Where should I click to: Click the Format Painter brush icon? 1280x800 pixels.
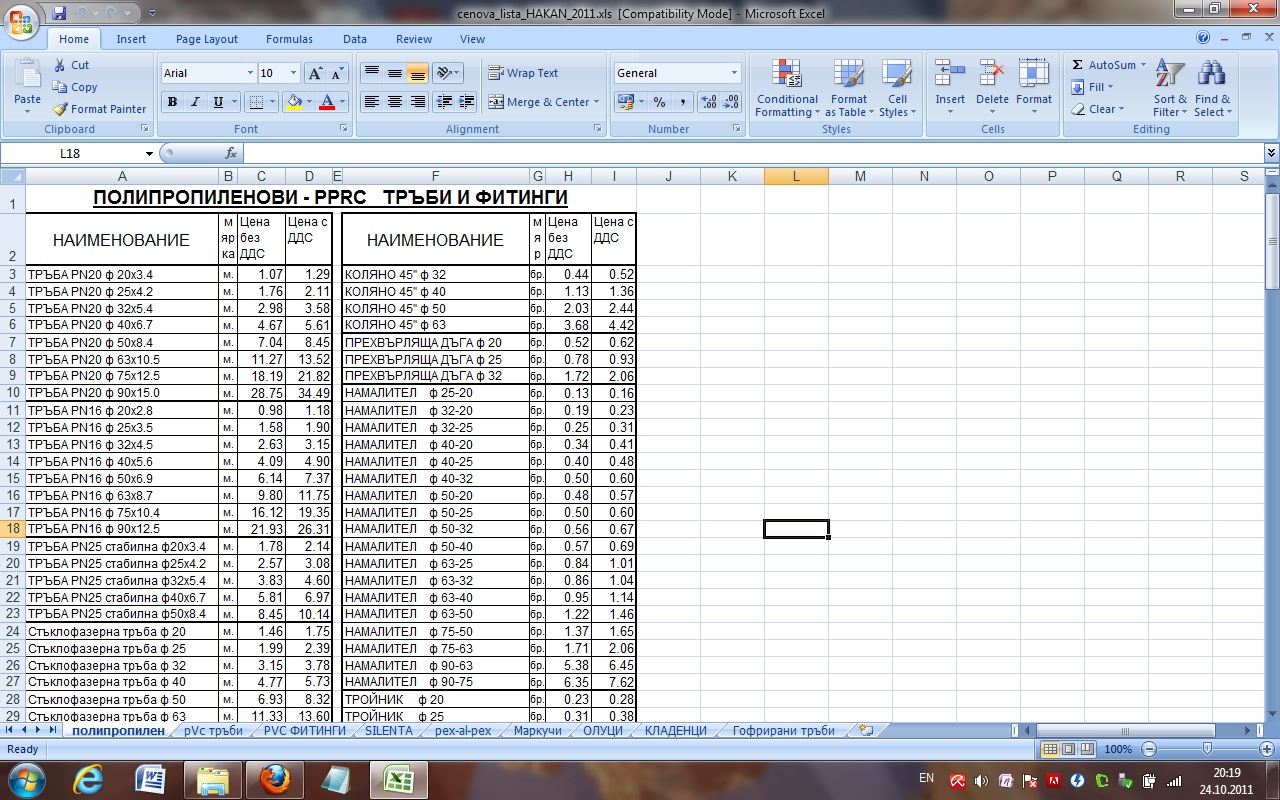[60, 109]
